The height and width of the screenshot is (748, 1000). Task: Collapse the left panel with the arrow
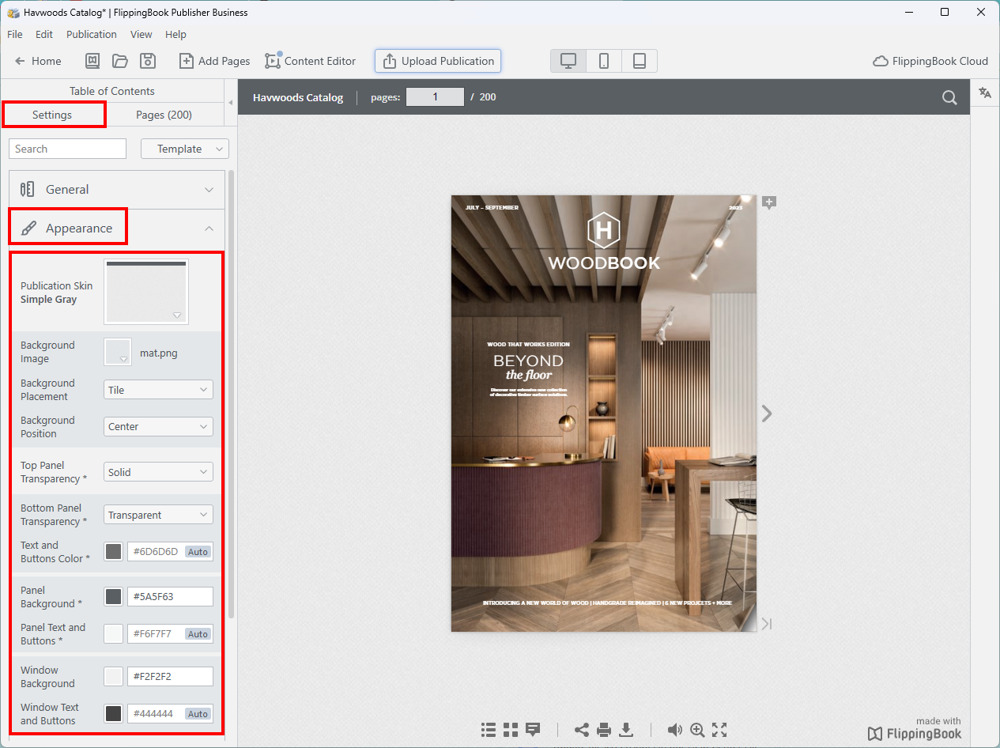(230, 102)
